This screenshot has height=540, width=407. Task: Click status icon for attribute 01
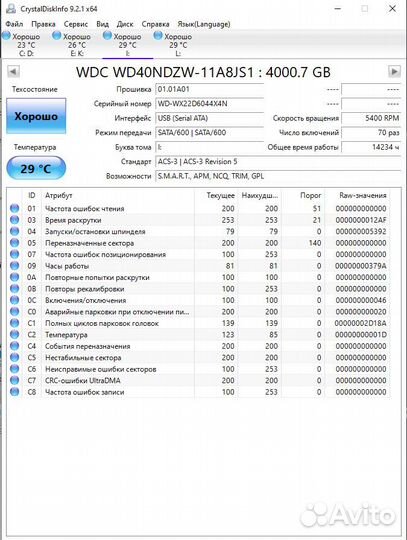pos(14,208)
